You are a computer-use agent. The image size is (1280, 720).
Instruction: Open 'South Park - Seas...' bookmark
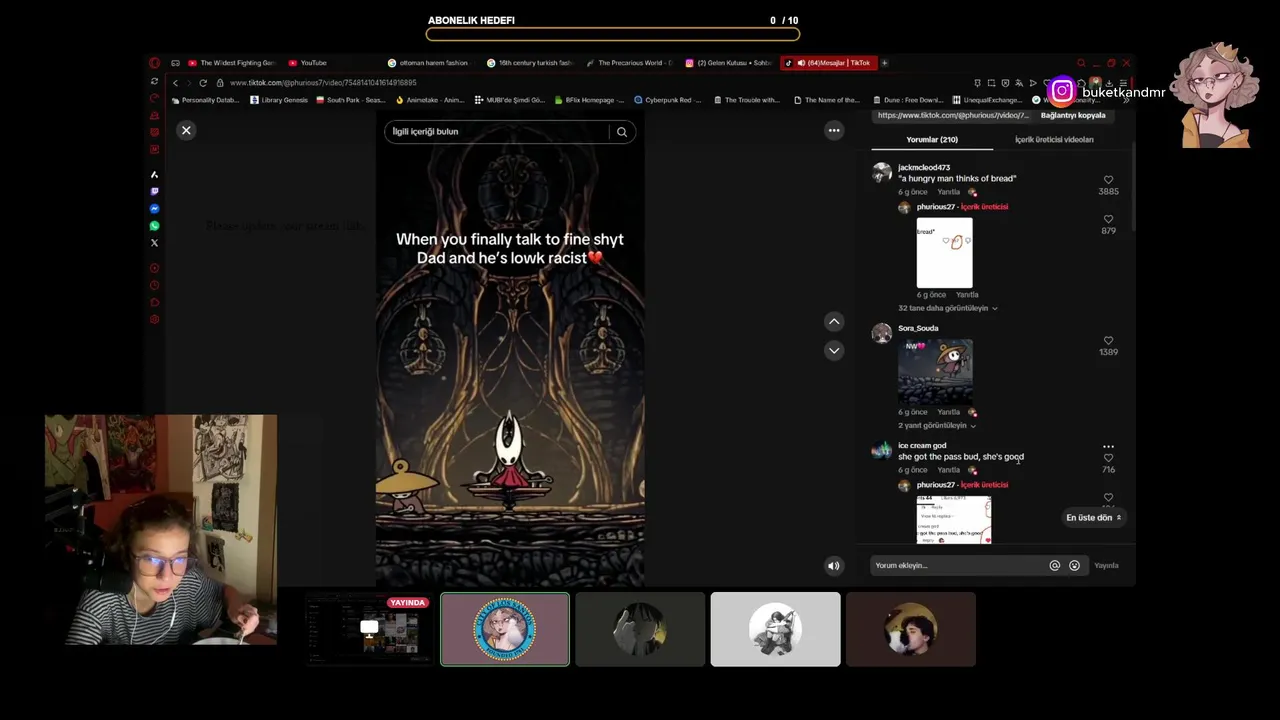pos(351,100)
